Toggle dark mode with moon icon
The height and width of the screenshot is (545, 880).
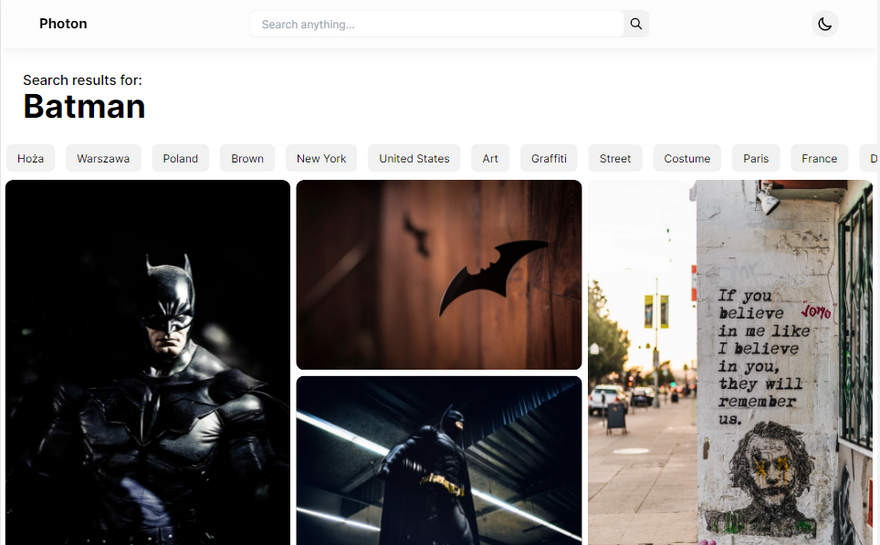point(824,24)
